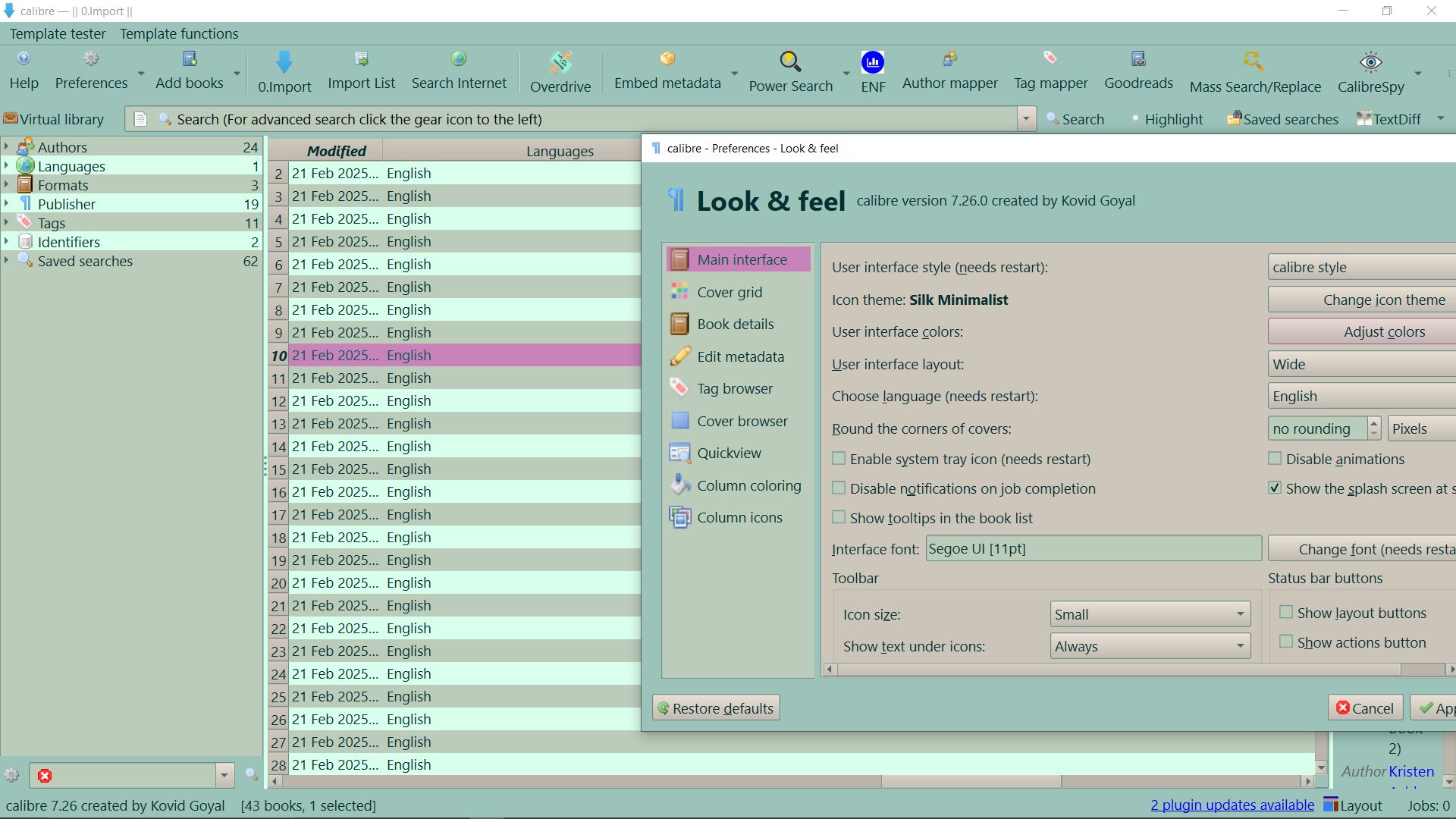1456x819 pixels.
Task: Open the CalibreSpy viewer
Action: [x=1370, y=73]
